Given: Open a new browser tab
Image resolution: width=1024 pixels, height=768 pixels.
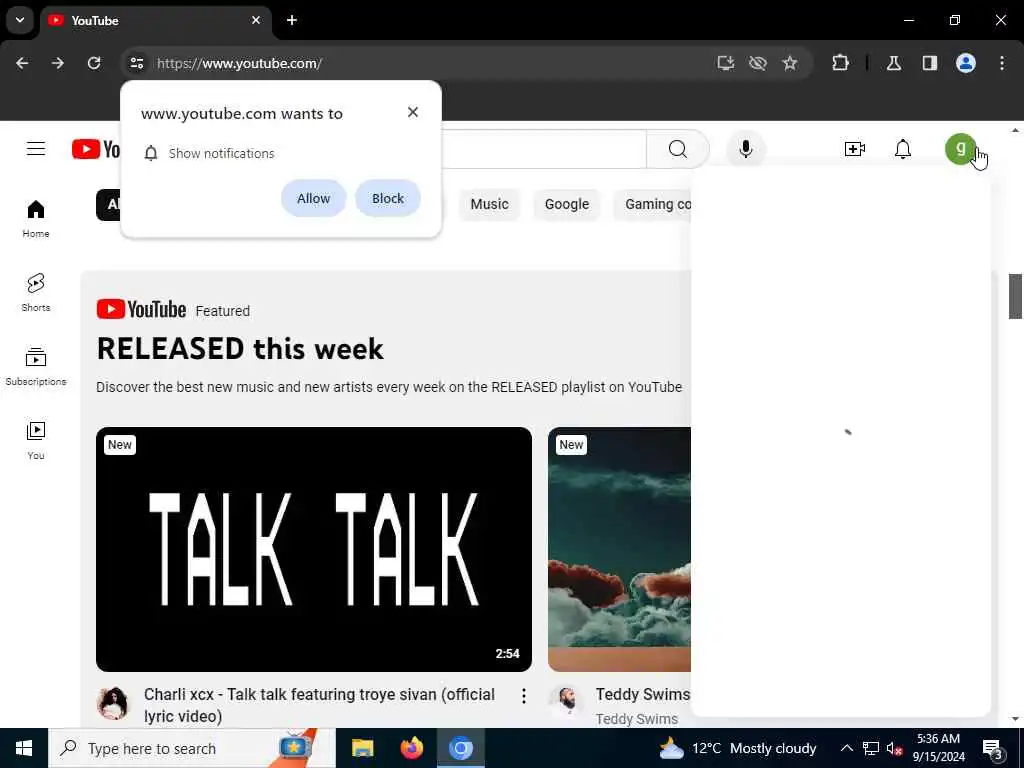Looking at the screenshot, I should coord(292,20).
